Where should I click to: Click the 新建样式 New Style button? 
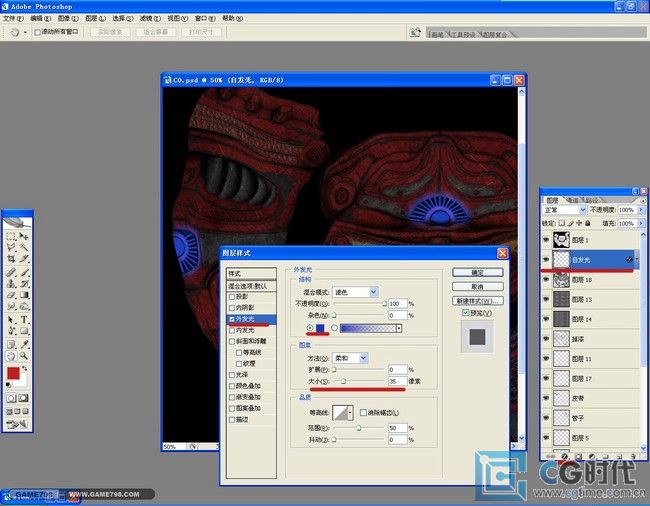coord(478,300)
